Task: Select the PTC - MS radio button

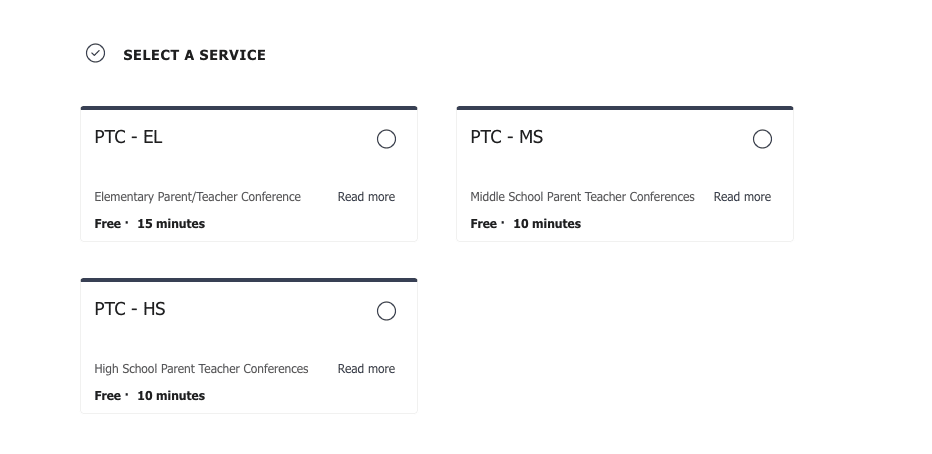Action: [x=762, y=139]
